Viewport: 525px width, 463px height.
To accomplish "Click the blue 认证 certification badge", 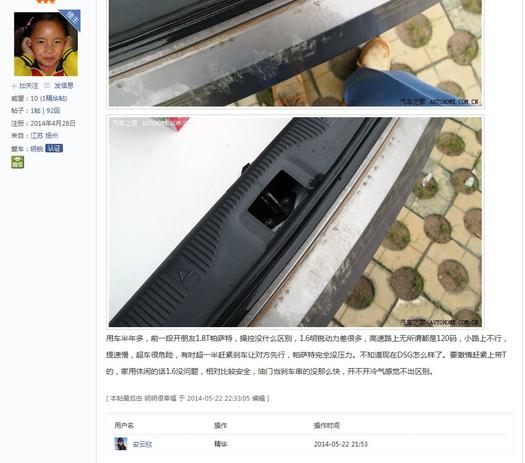I will click(x=54, y=148).
